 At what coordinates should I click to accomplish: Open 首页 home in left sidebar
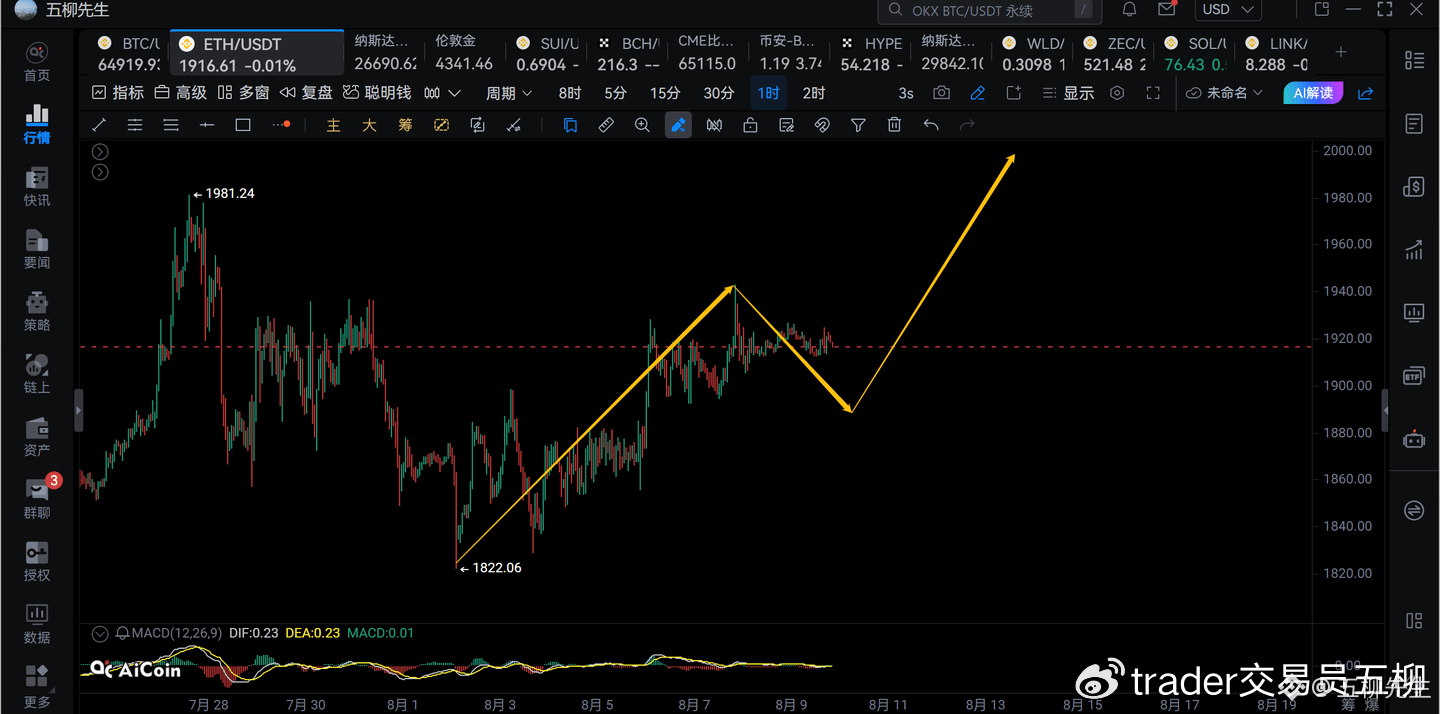click(x=37, y=63)
